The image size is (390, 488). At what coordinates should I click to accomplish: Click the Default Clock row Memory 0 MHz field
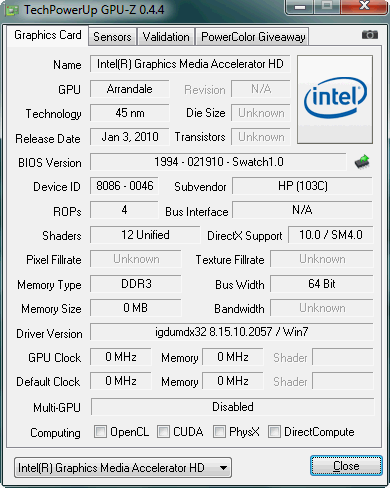[233, 381]
